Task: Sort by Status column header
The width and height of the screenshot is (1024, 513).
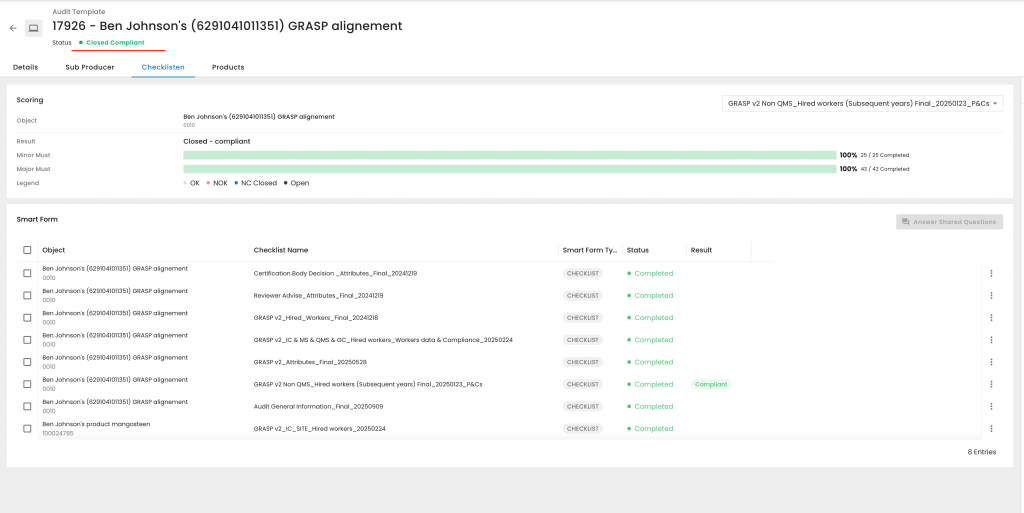Action: point(638,250)
